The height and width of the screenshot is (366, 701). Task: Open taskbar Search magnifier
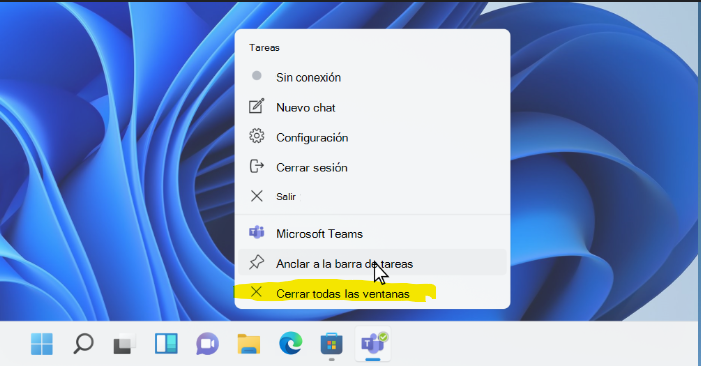pyautogui.click(x=83, y=344)
